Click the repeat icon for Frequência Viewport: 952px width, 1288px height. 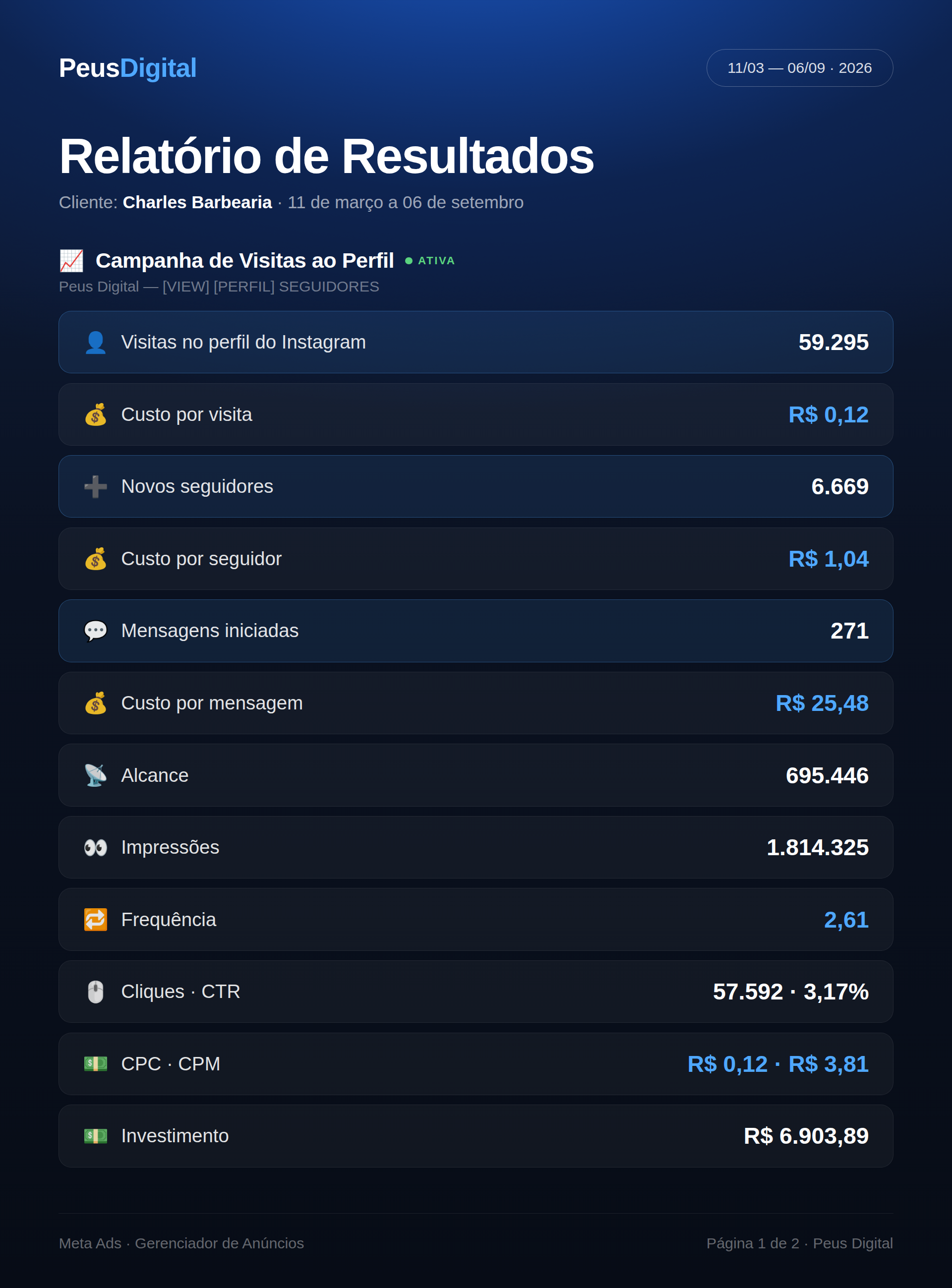coord(96,919)
